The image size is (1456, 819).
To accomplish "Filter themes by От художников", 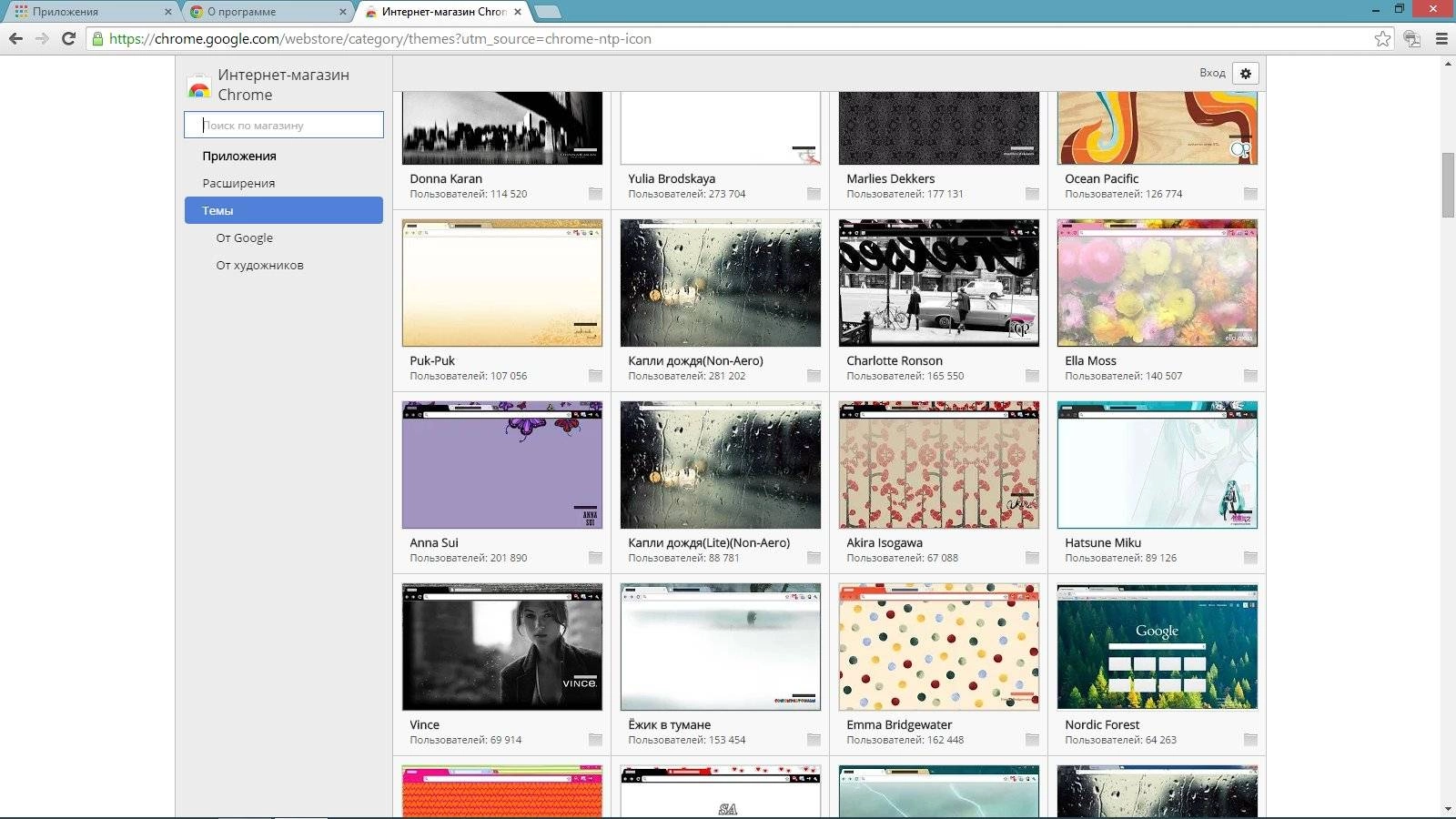I will 259,265.
